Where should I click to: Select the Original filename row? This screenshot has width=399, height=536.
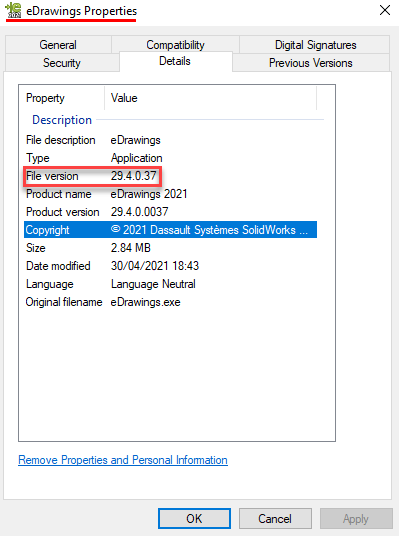click(x=170, y=302)
